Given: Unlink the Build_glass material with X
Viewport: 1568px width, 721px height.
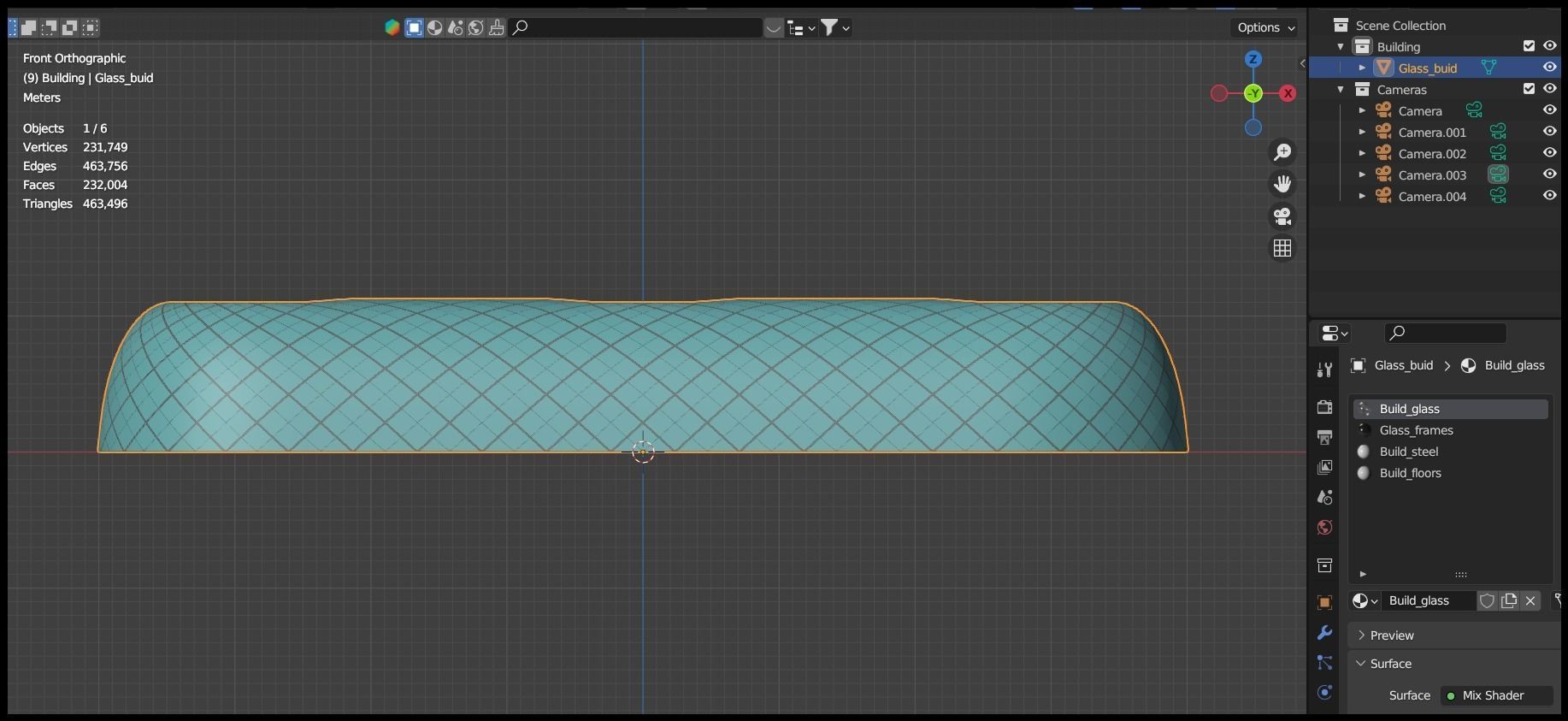Looking at the screenshot, I should point(1530,600).
